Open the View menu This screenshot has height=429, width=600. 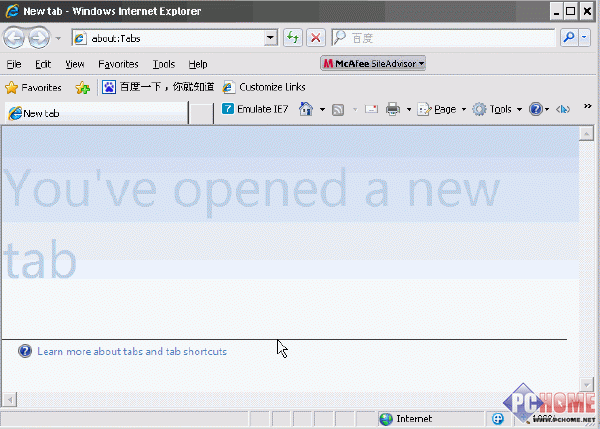(75, 64)
